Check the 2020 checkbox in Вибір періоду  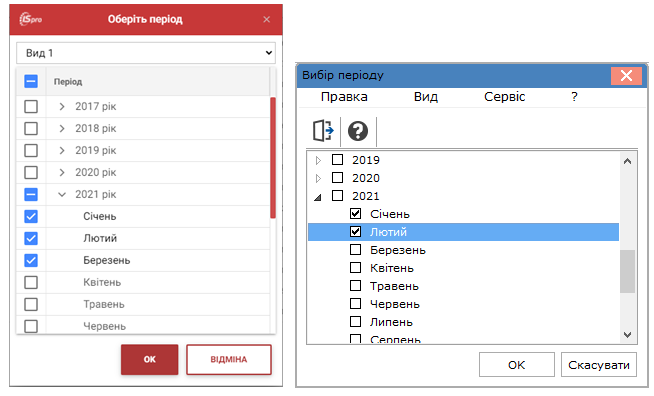click(337, 178)
